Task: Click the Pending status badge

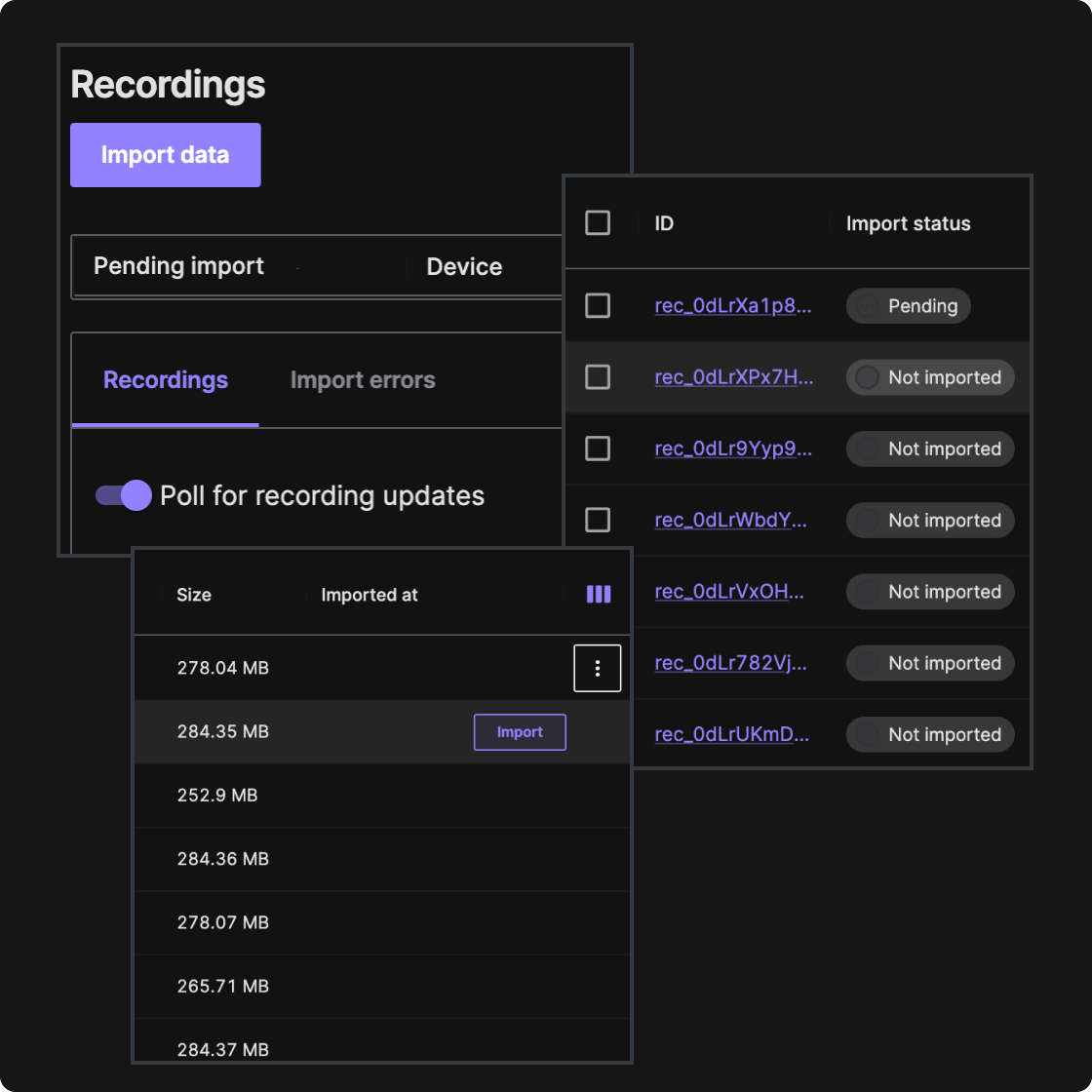Action: (x=908, y=306)
